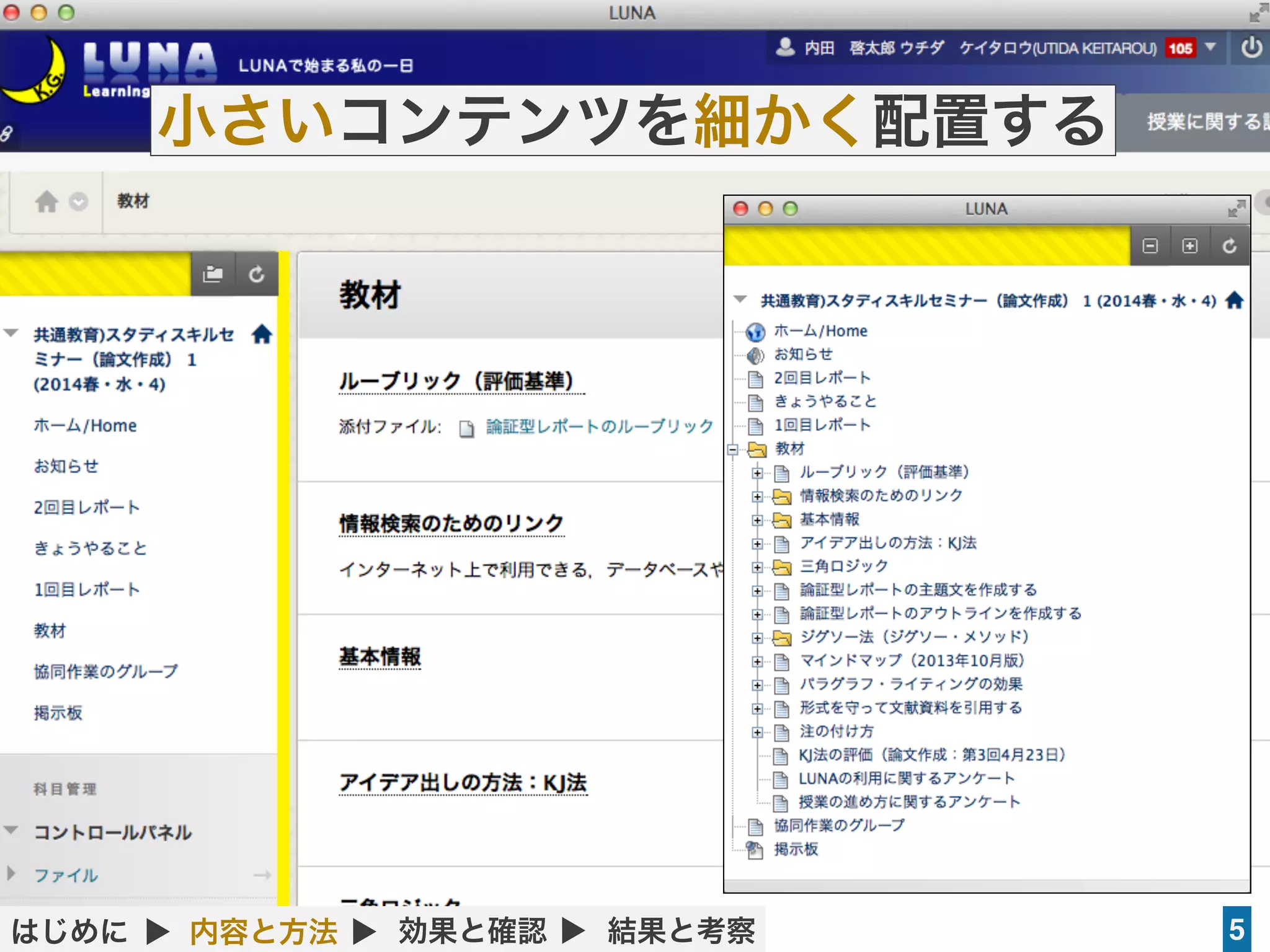Image resolution: width=1270 pixels, height=952 pixels.
Task: Open 掲示板 in the left sidebar
Action: tap(58, 713)
